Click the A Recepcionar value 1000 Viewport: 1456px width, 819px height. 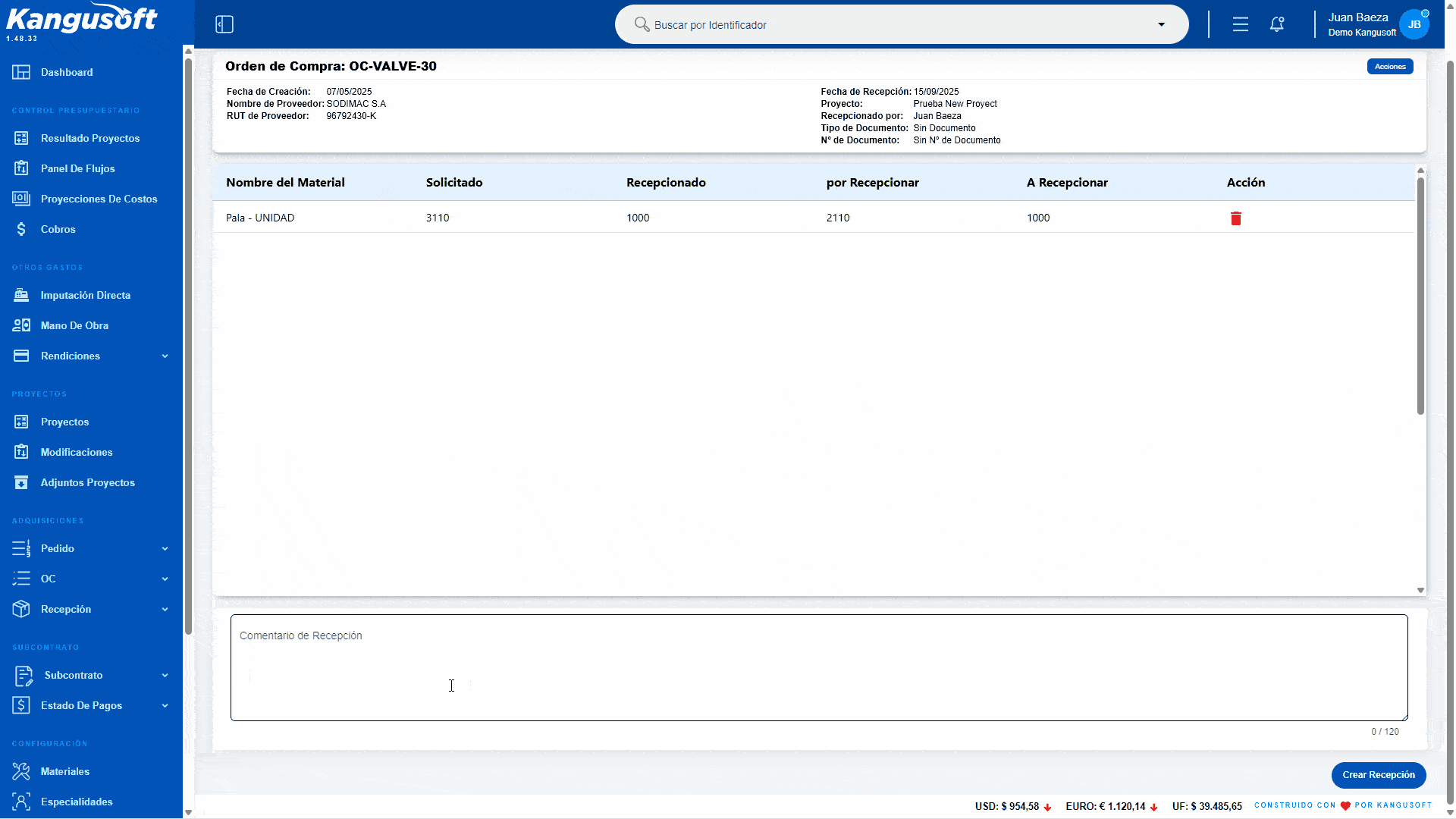pos(1038,218)
